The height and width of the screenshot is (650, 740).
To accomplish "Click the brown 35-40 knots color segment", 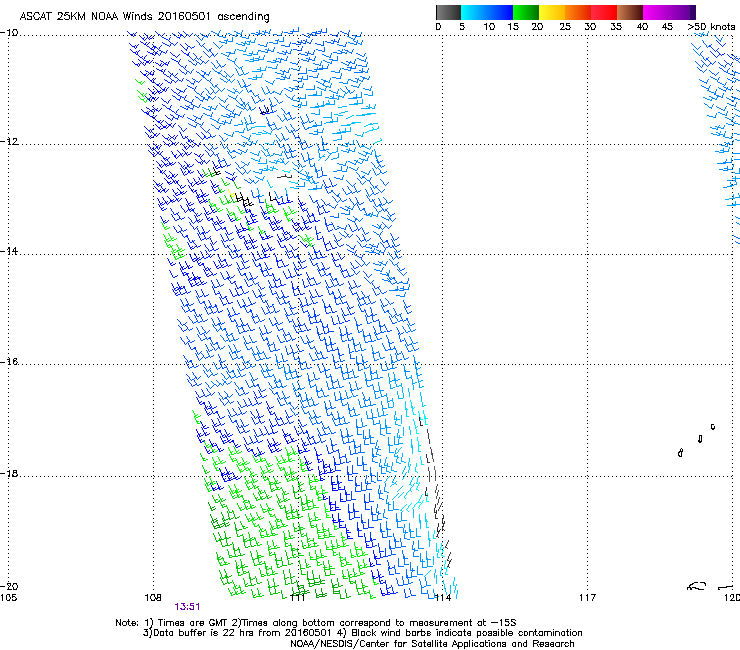I will pos(630,12).
